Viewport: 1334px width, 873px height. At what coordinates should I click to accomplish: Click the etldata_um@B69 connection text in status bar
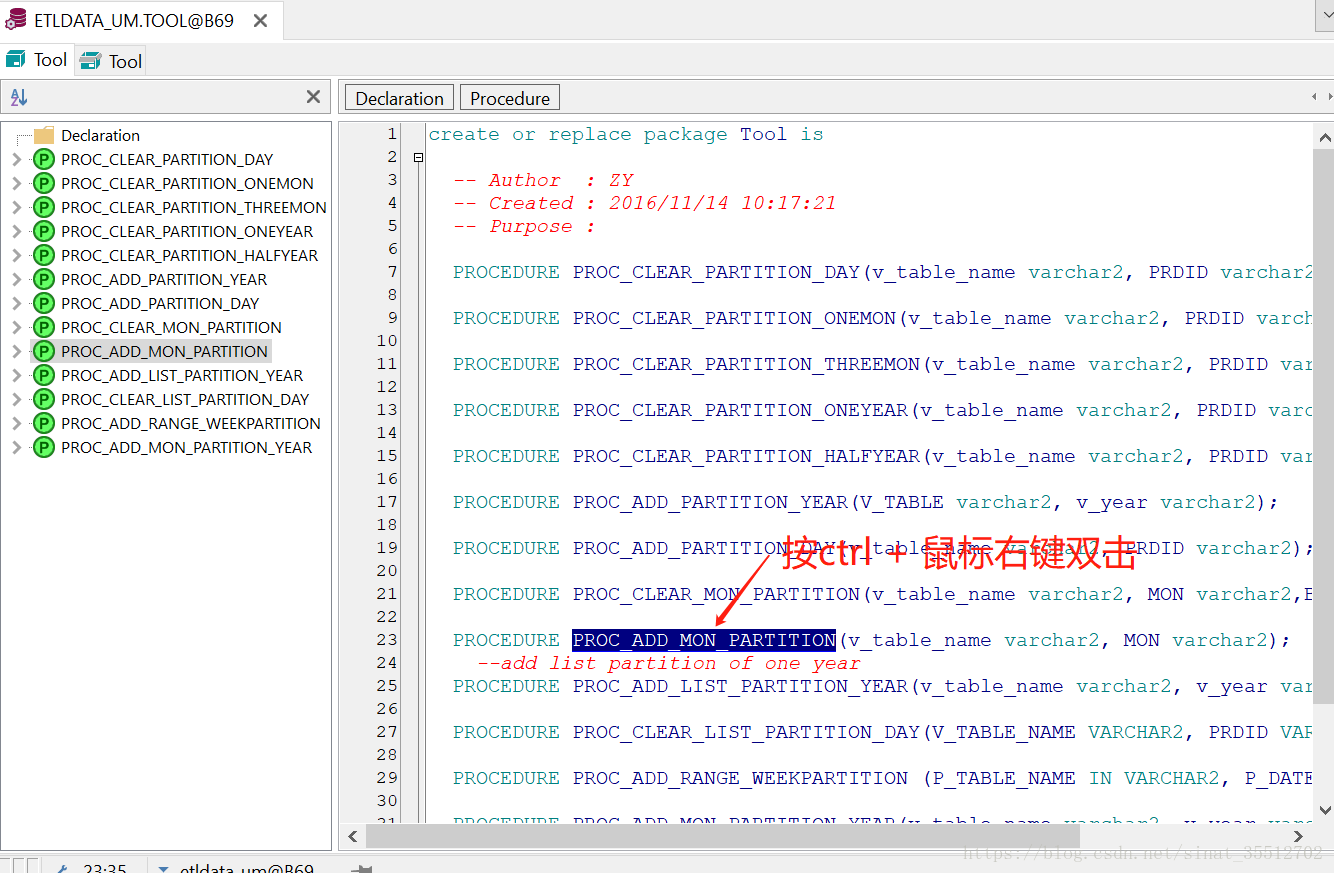(x=246, y=868)
